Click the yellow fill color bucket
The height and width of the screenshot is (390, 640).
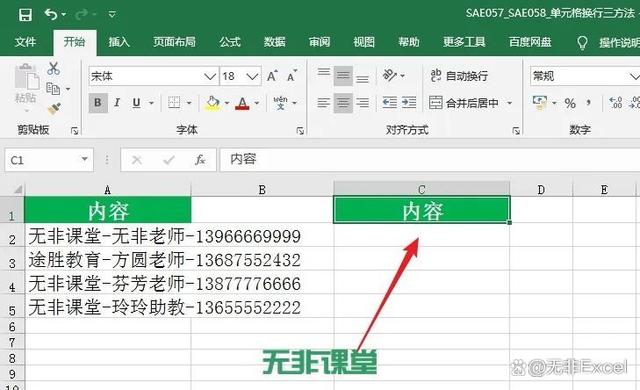212,103
